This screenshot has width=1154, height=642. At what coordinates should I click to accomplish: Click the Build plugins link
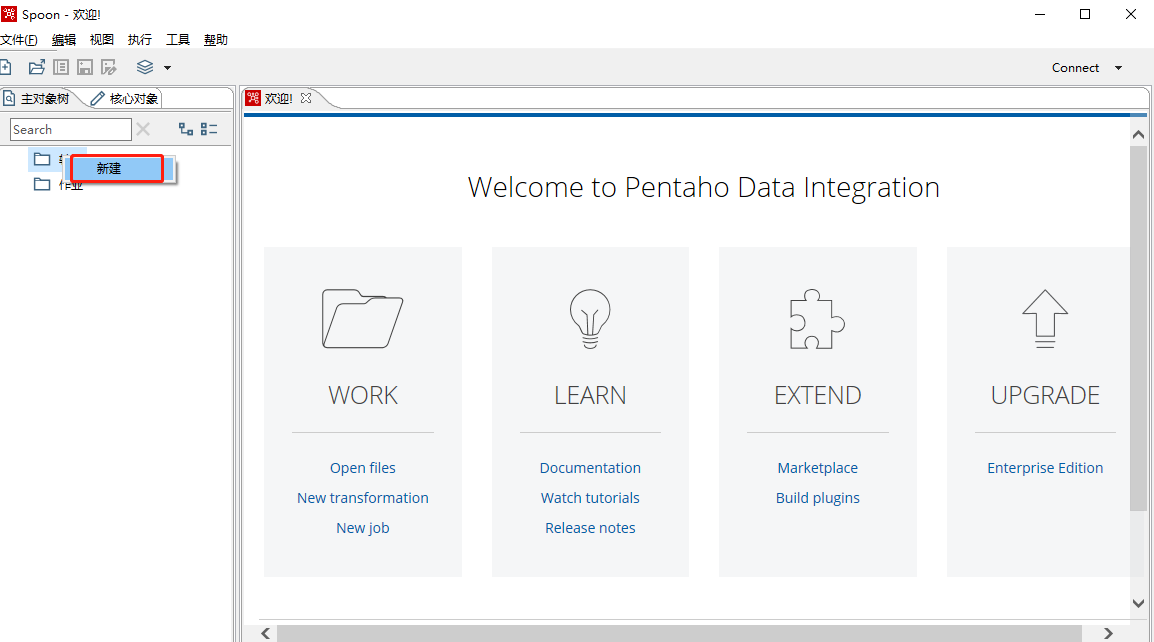pyautogui.click(x=818, y=498)
